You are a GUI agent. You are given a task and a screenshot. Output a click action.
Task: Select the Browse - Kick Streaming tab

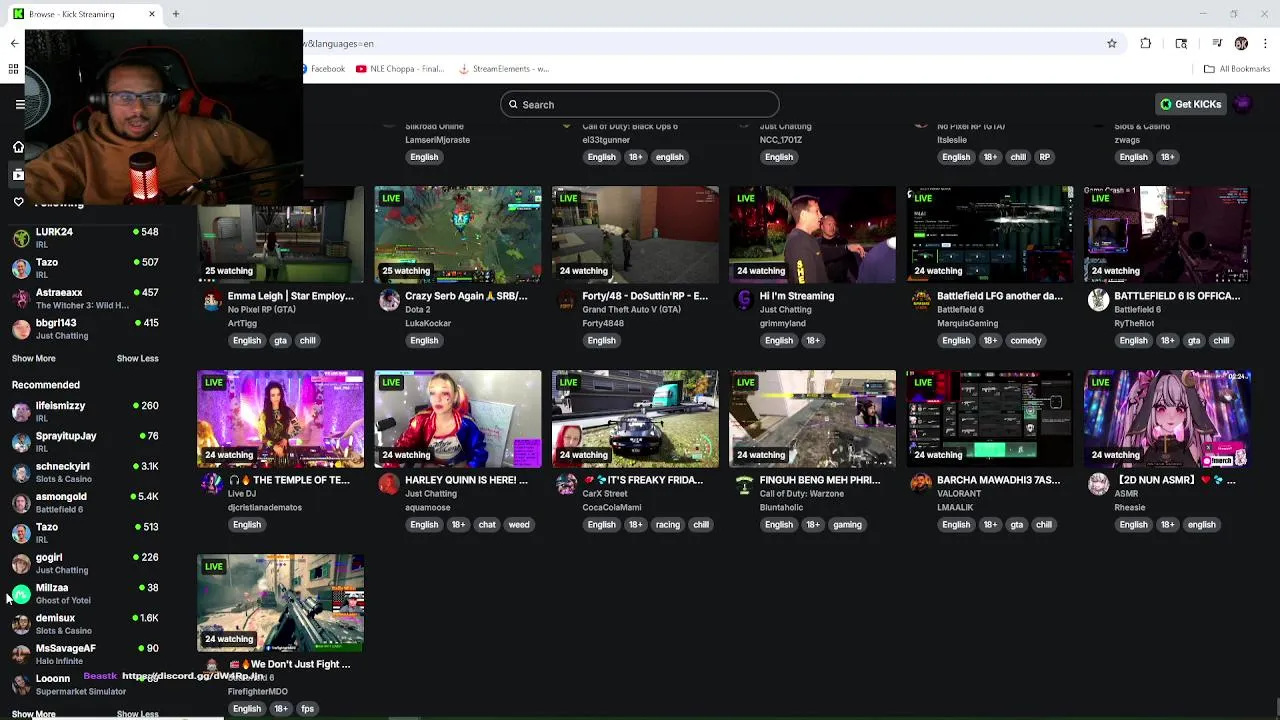click(x=85, y=14)
